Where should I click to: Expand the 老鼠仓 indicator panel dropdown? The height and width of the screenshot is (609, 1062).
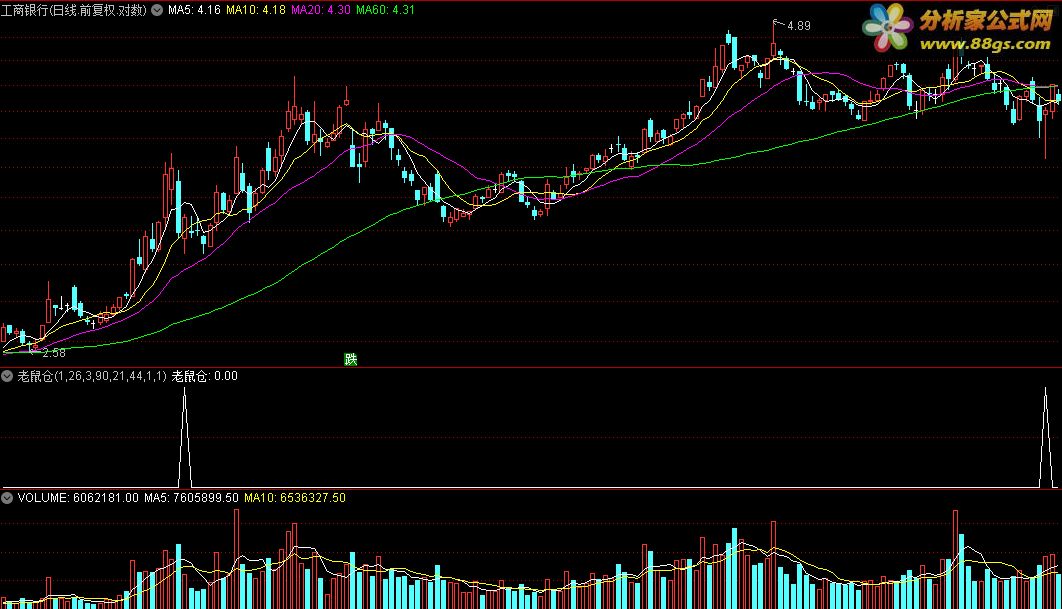7,376
